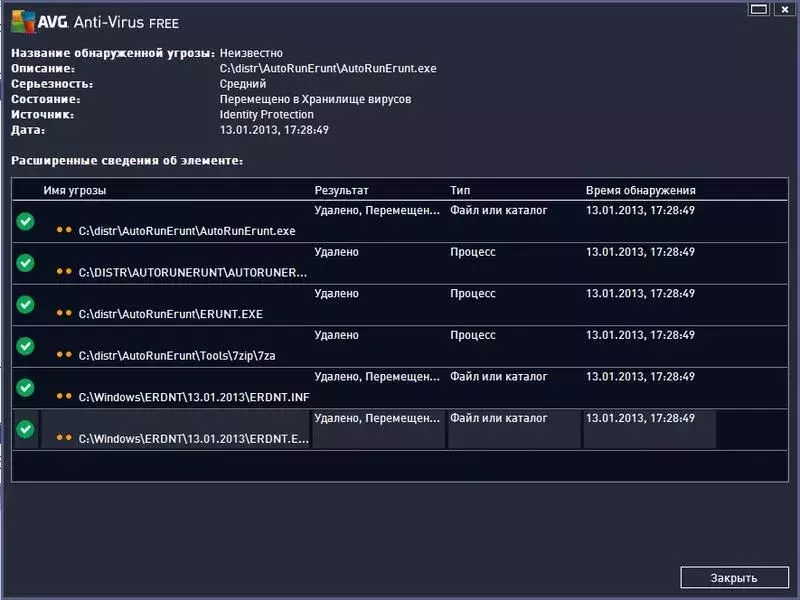Click the 'Серьезность:' label
This screenshot has width=800, height=600.
click(x=52, y=84)
